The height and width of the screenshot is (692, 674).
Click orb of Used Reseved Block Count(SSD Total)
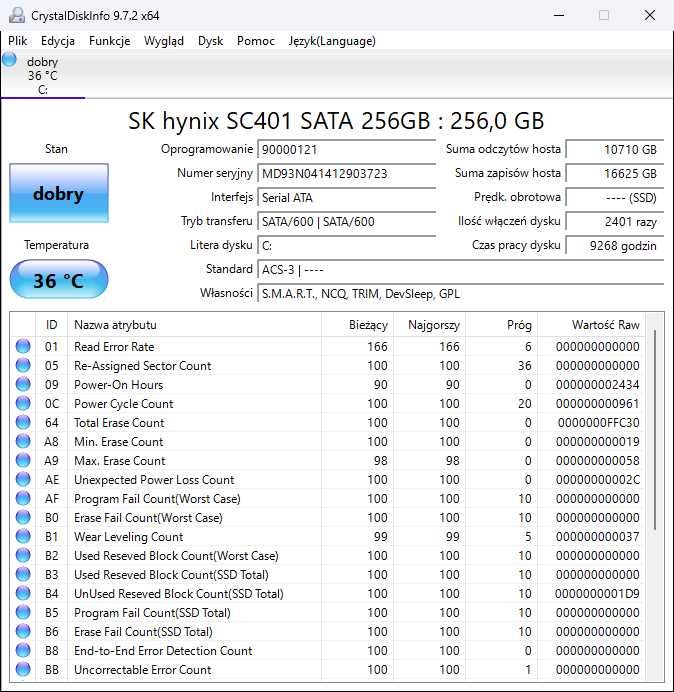(x=23, y=574)
